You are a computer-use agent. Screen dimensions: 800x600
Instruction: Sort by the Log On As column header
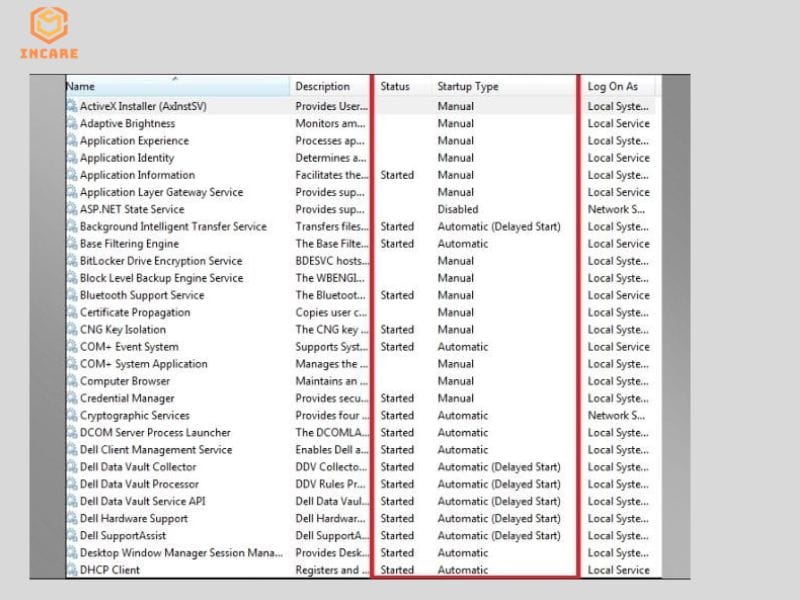tap(618, 86)
